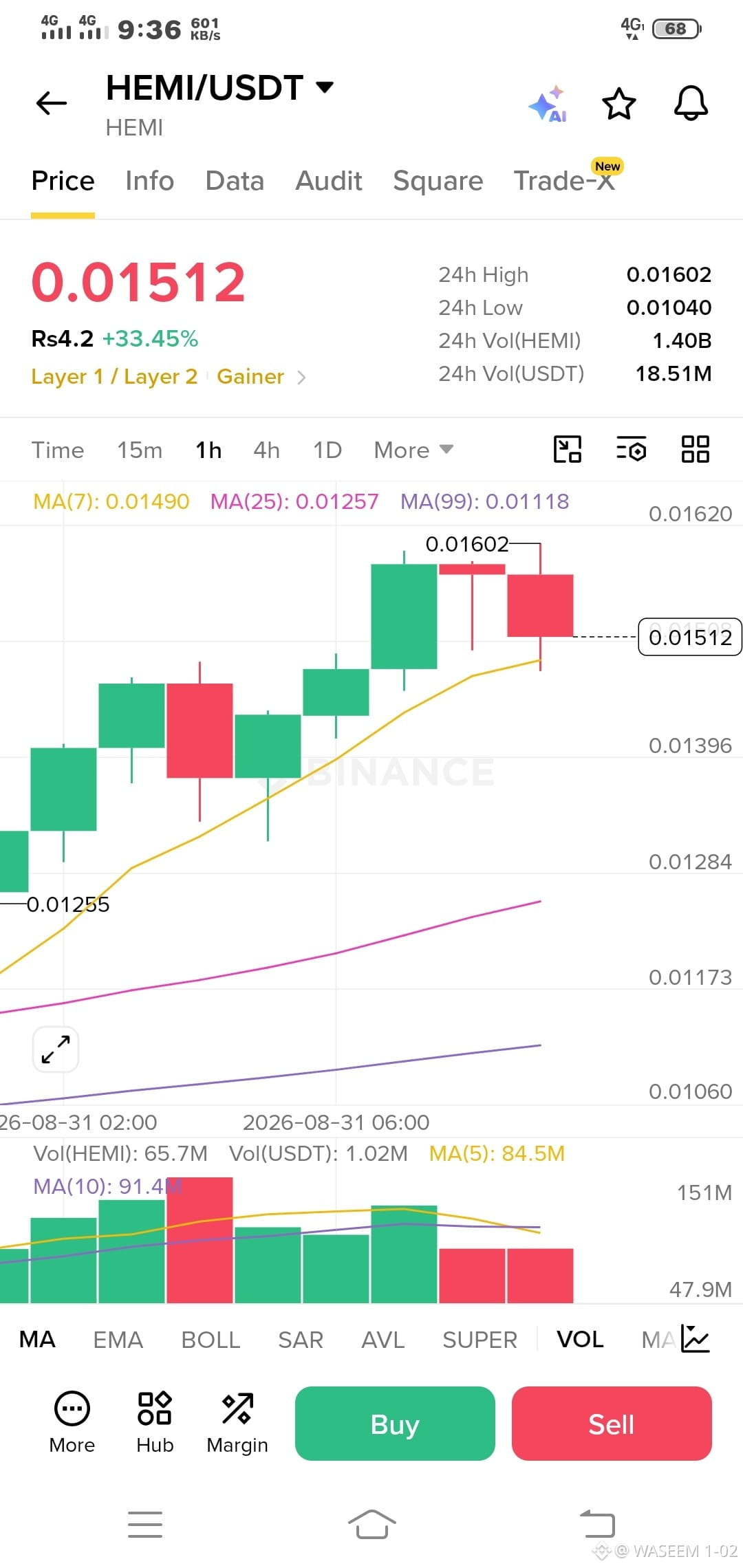
Task: Toggle the VOL sub-indicator
Action: tap(580, 1340)
